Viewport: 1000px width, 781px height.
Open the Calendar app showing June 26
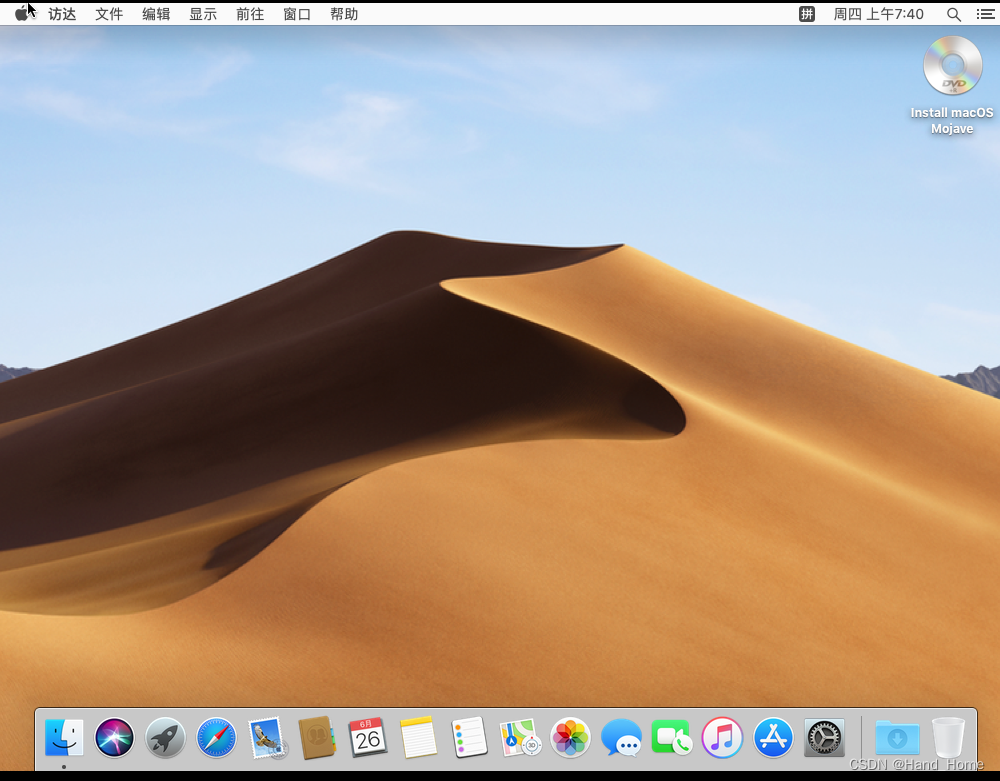(x=368, y=738)
